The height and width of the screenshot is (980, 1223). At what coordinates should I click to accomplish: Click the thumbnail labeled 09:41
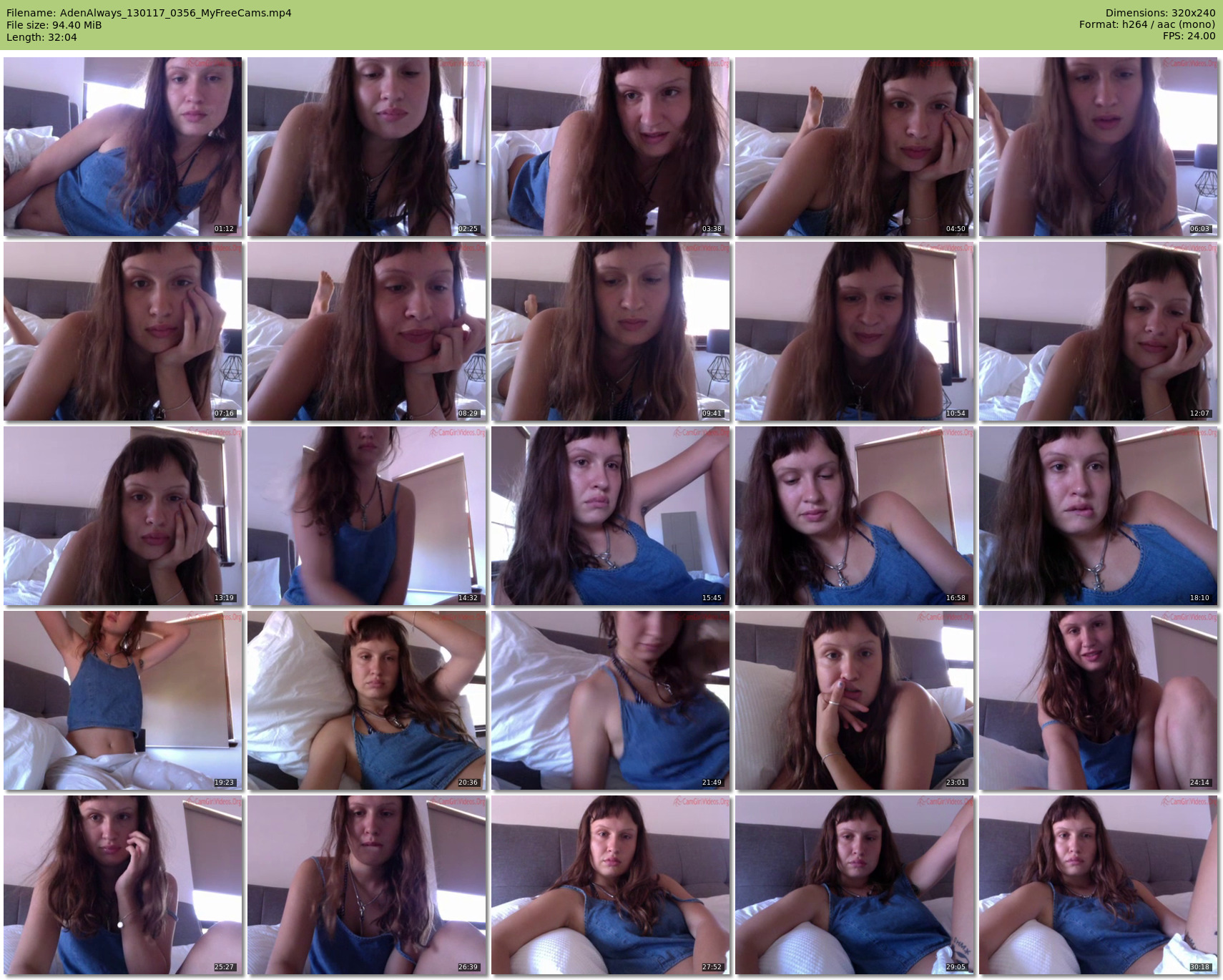coord(611,331)
